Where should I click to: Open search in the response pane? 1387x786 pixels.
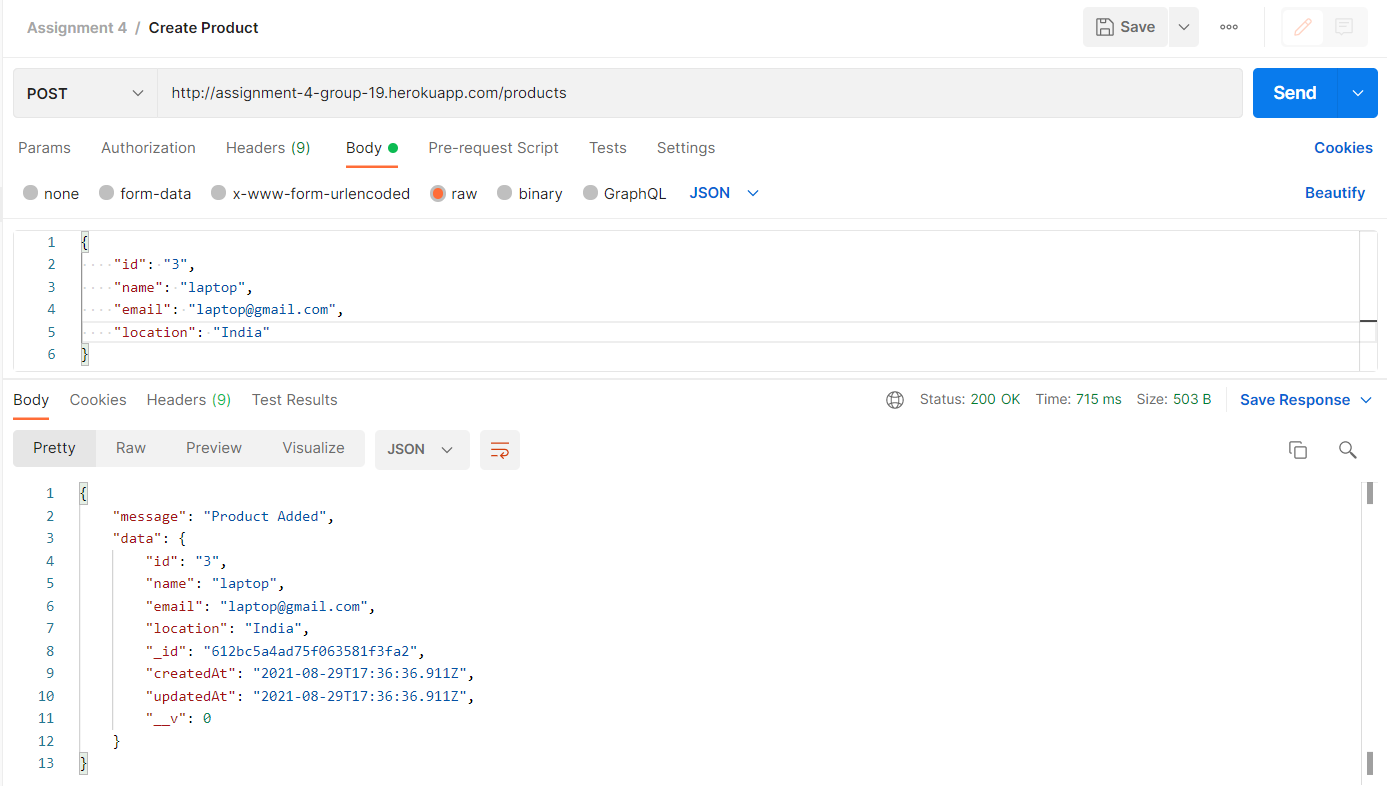[x=1347, y=450]
